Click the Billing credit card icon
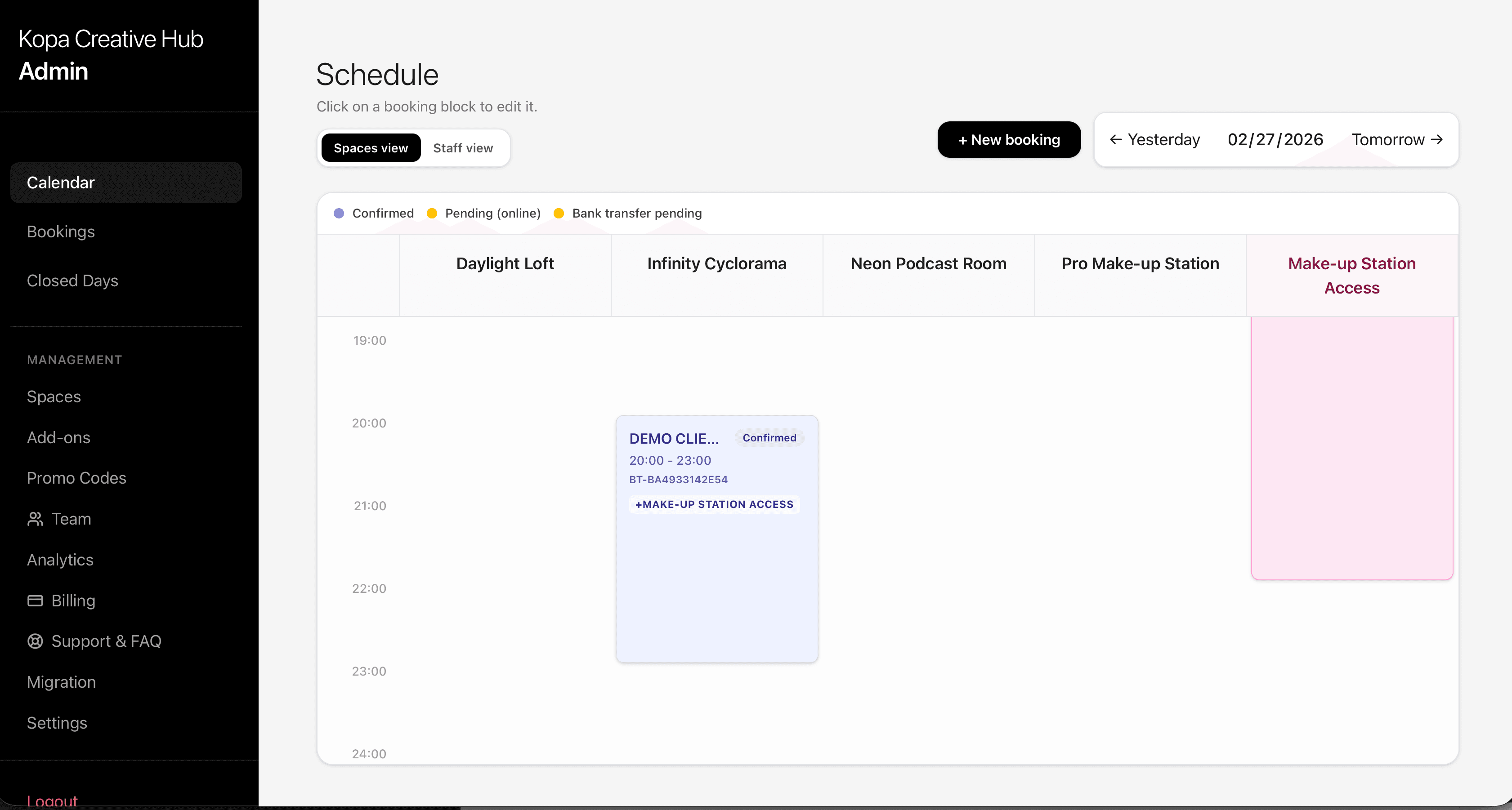This screenshot has height=810, width=1512. 35,601
